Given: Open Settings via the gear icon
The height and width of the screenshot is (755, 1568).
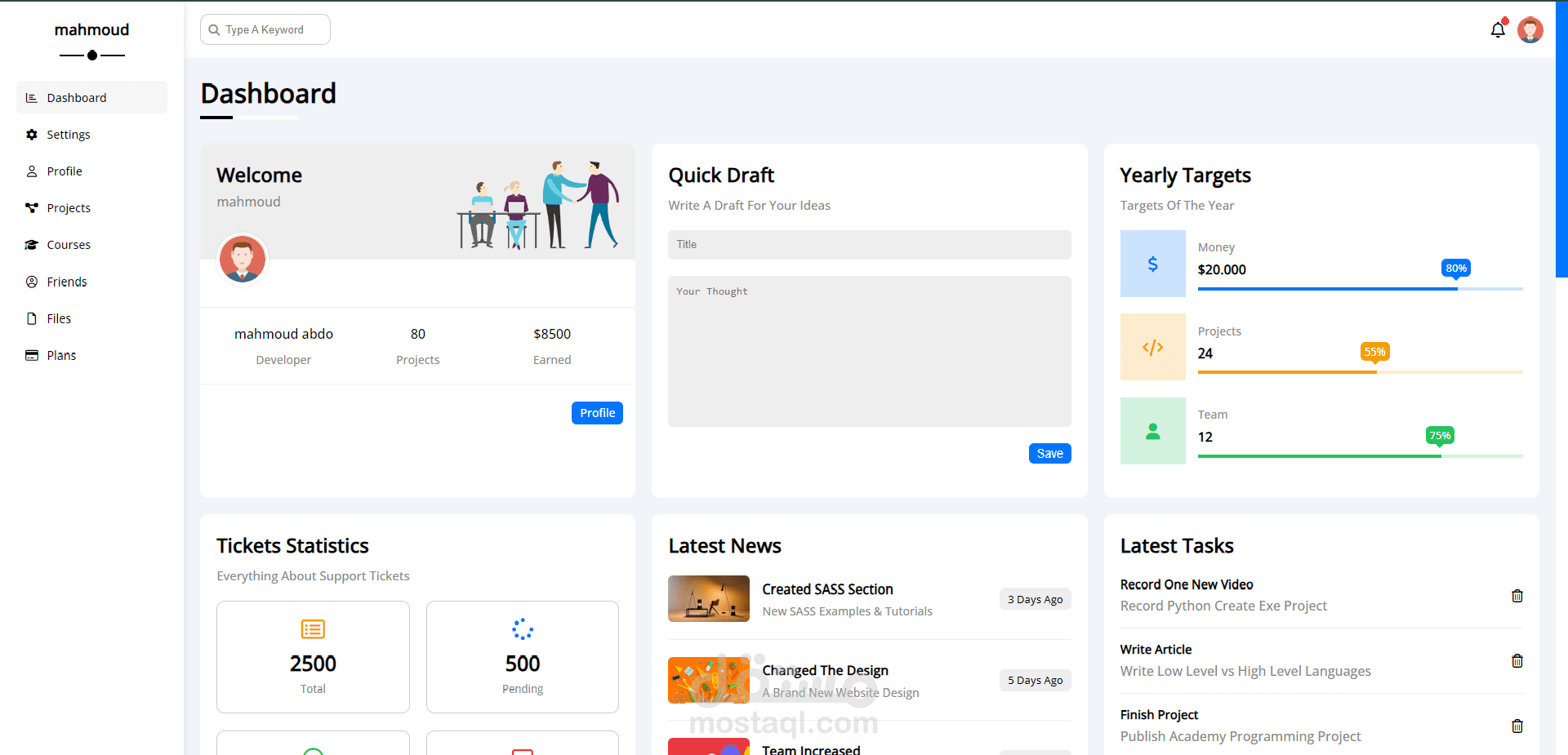Looking at the screenshot, I should pyautogui.click(x=31, y=134).
